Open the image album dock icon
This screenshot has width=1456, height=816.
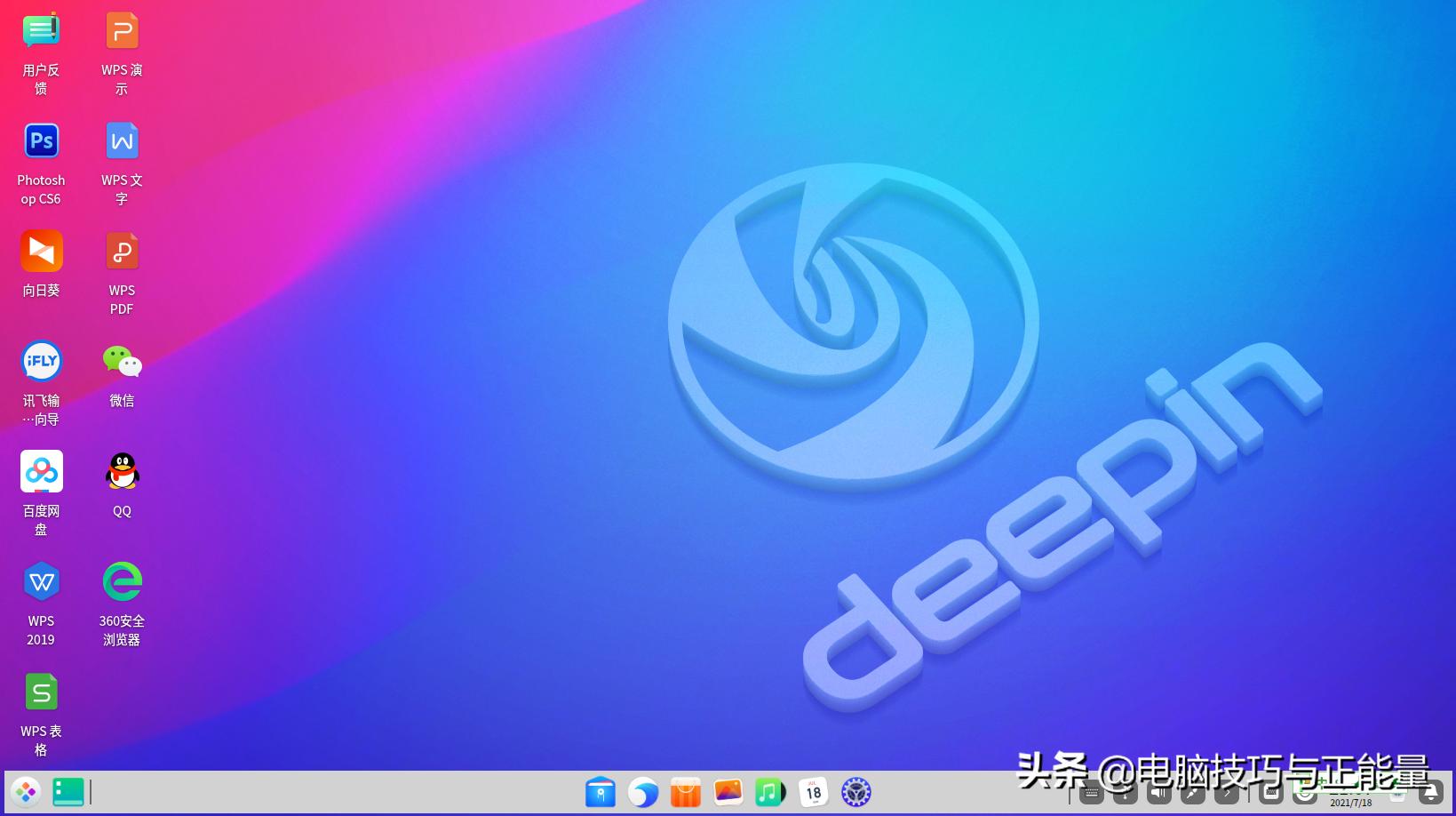coord(728,792)
